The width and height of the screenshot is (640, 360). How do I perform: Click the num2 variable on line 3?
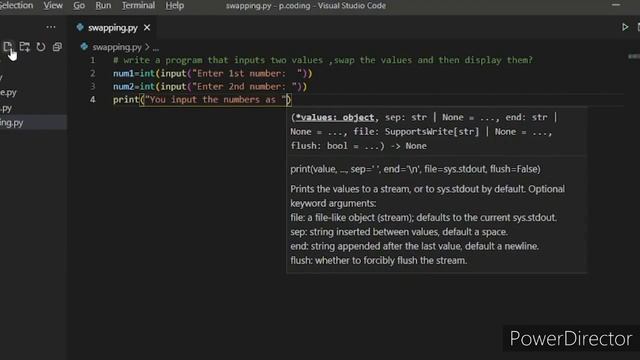tap(123, 87)
